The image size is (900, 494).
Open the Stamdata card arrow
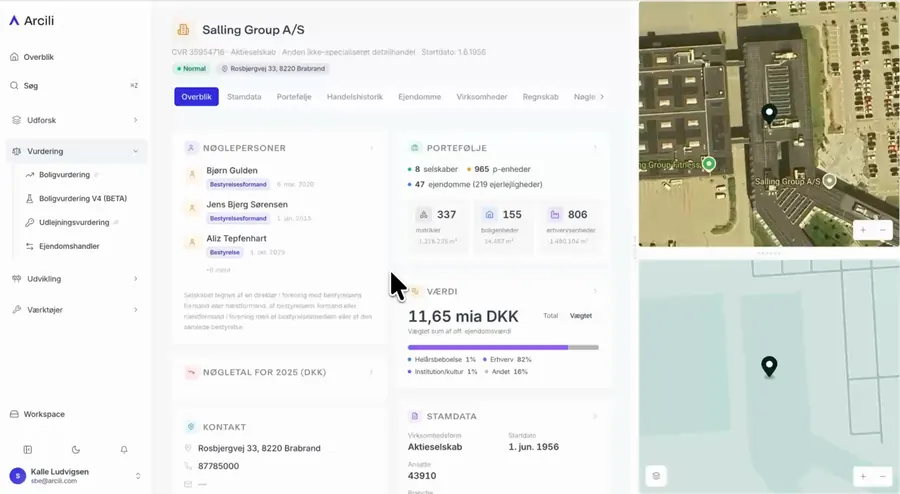point(595,416)
